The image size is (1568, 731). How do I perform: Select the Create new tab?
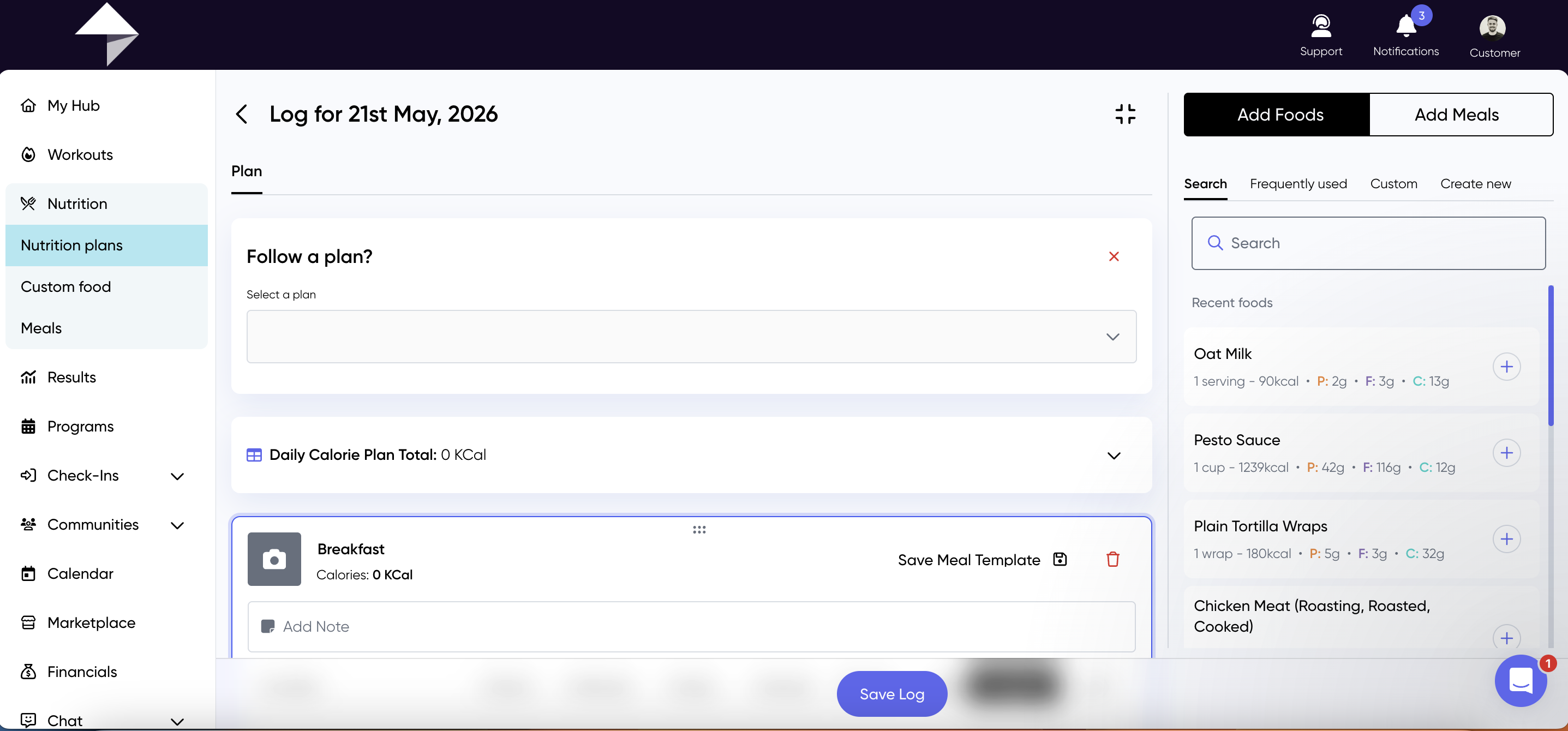pos(1475,184)
